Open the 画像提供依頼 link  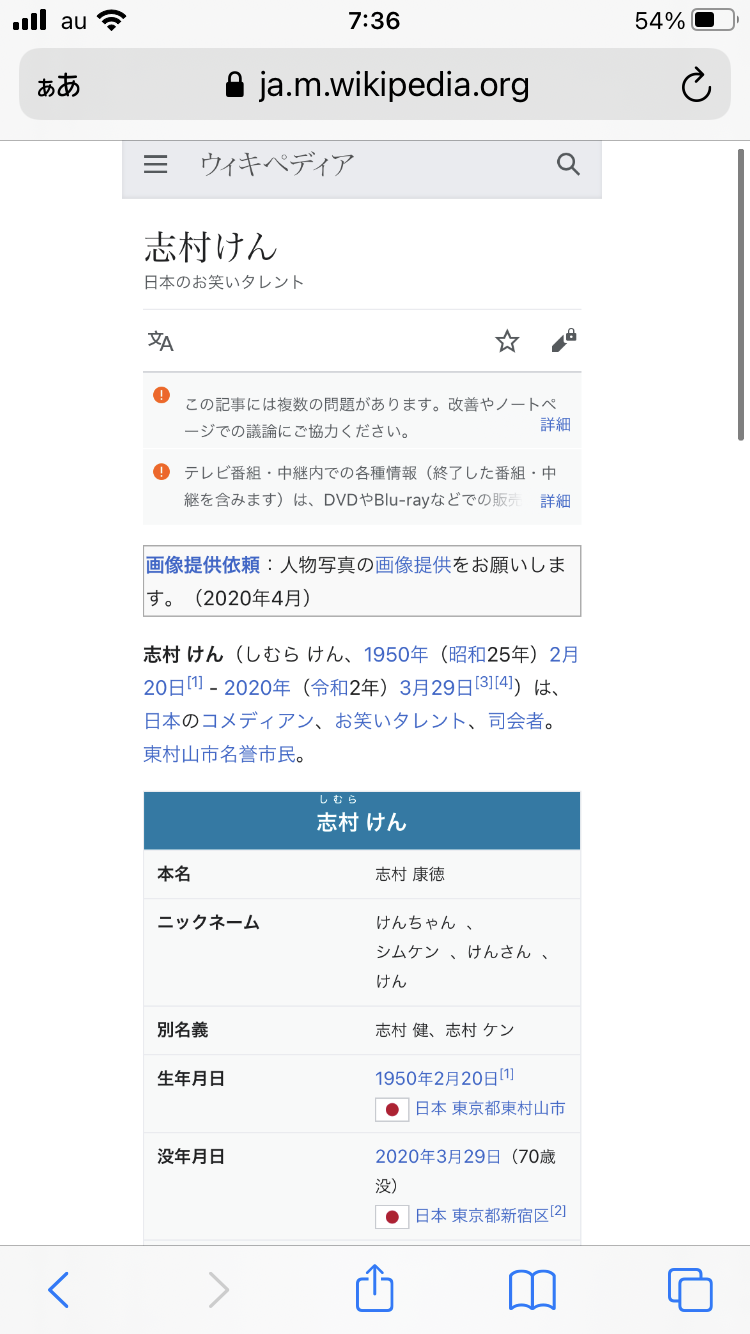[x=203, y=565]
